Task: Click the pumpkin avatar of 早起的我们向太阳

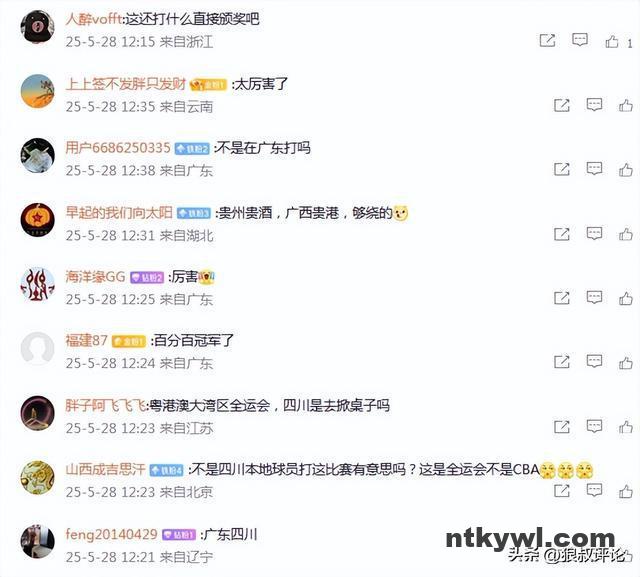Action: coord(38,220)
